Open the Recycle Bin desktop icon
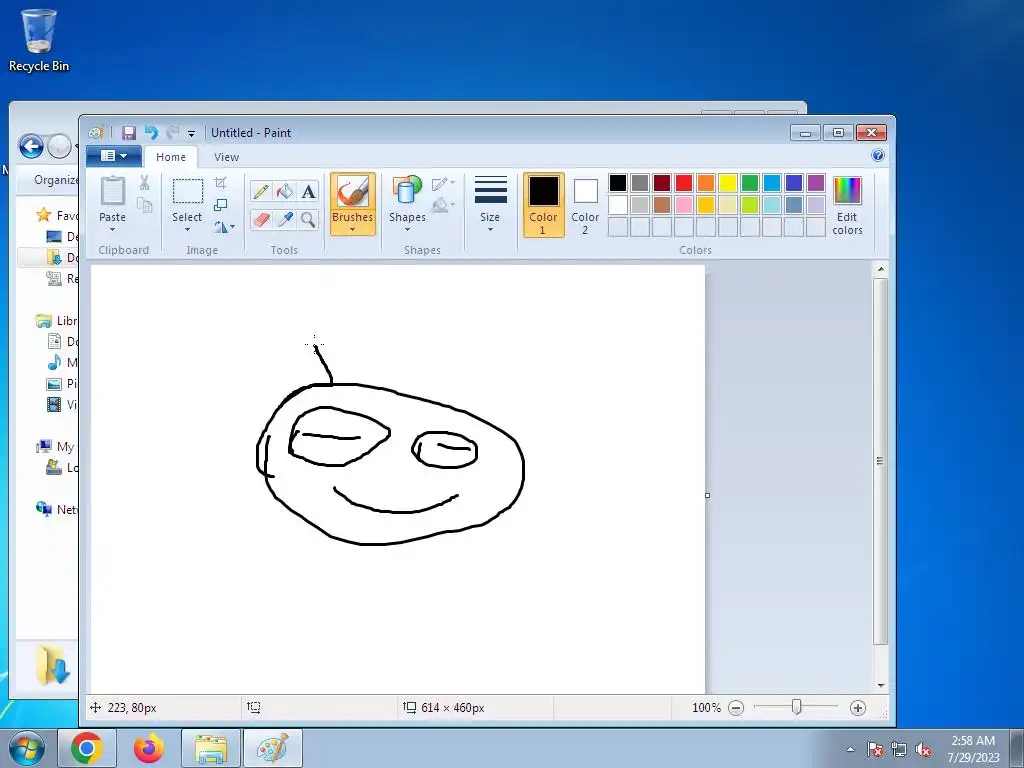The width and height of the screenshot is (1024, 768). click(39, 40)
